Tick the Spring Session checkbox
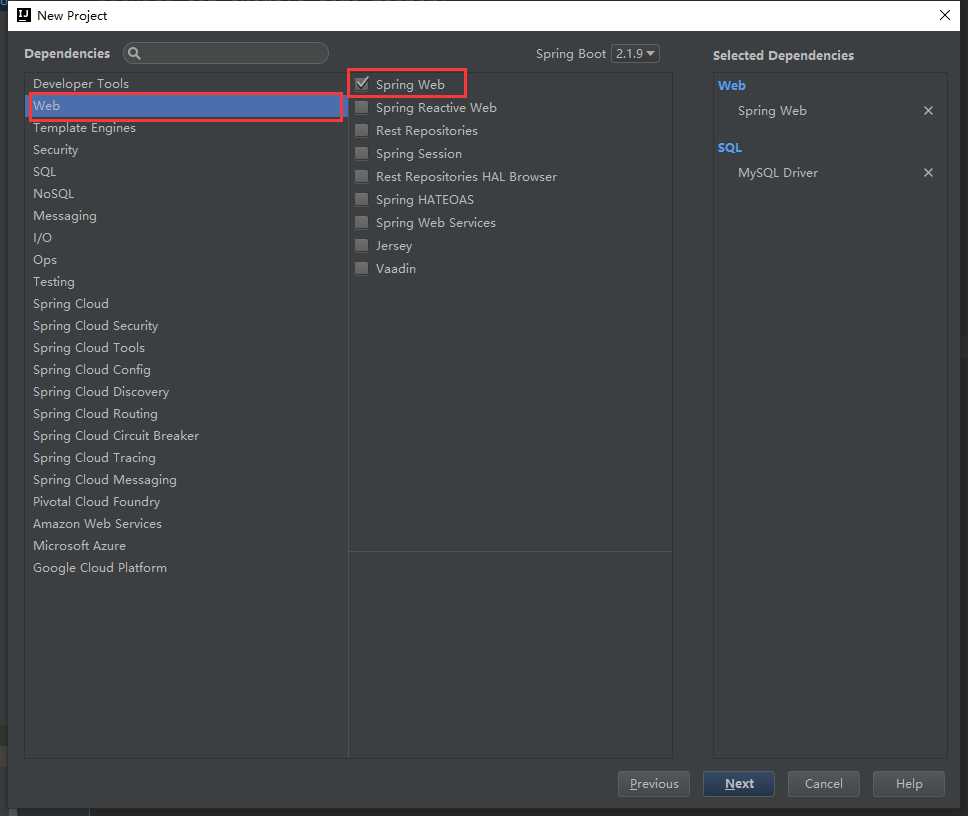The height and width of the screenshot is (816, 968). pos(362,153)
